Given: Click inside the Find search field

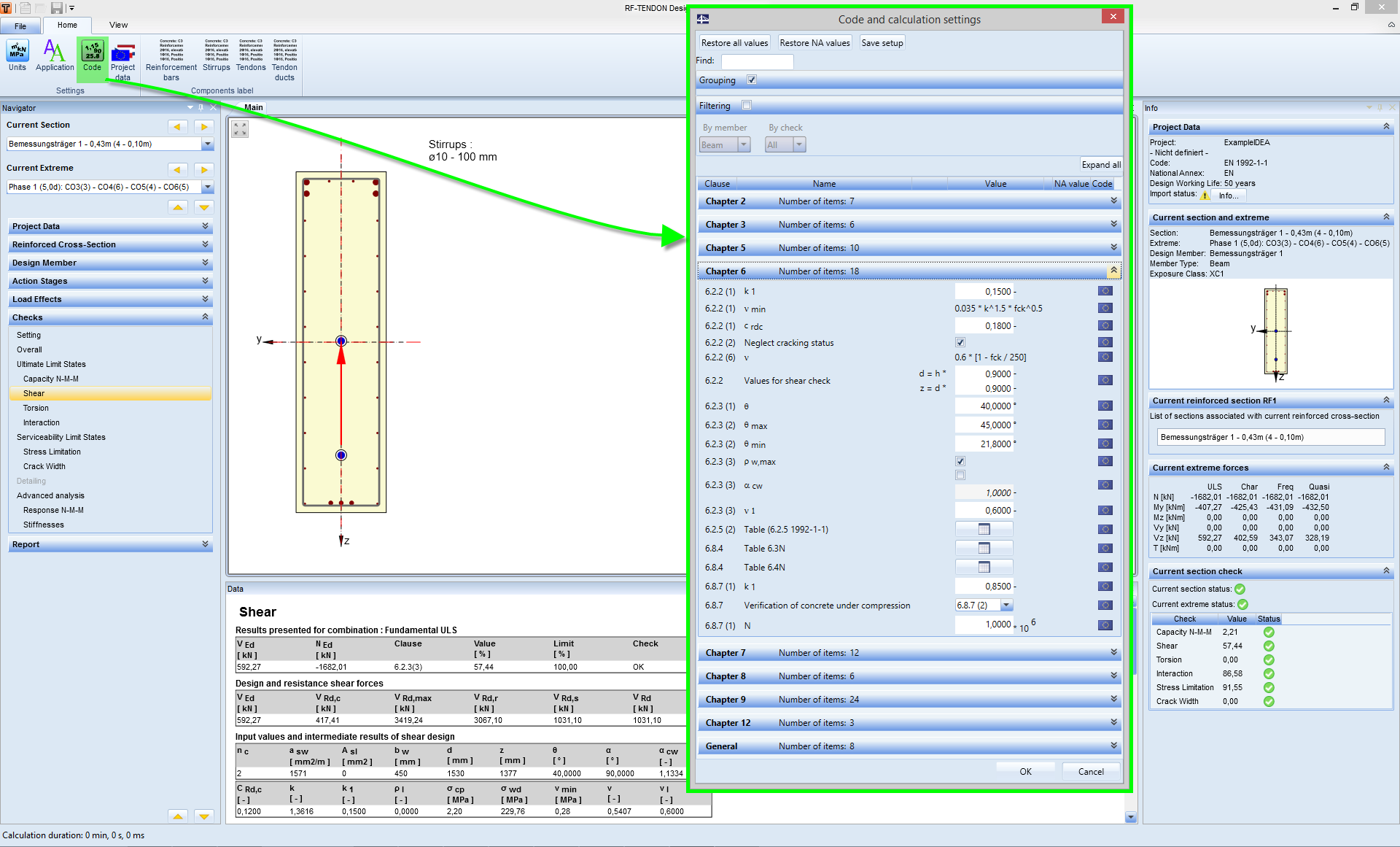Looking at the screenshot, I should 757,61.
